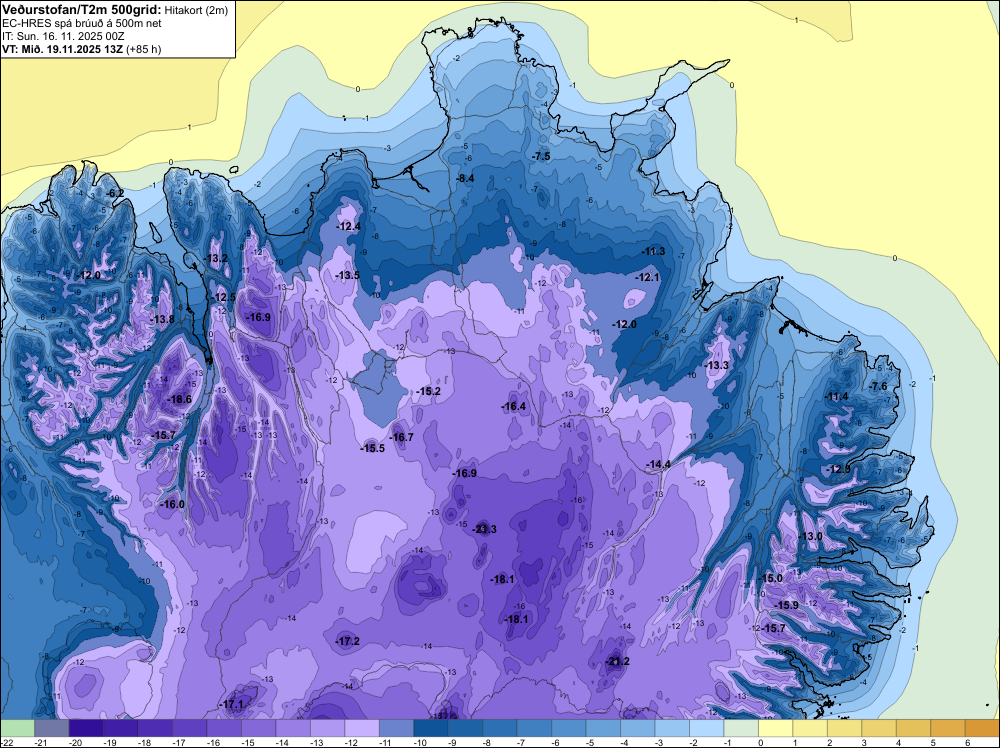
Task: Select the -16.0 temperature label
Action: [172, 504]
